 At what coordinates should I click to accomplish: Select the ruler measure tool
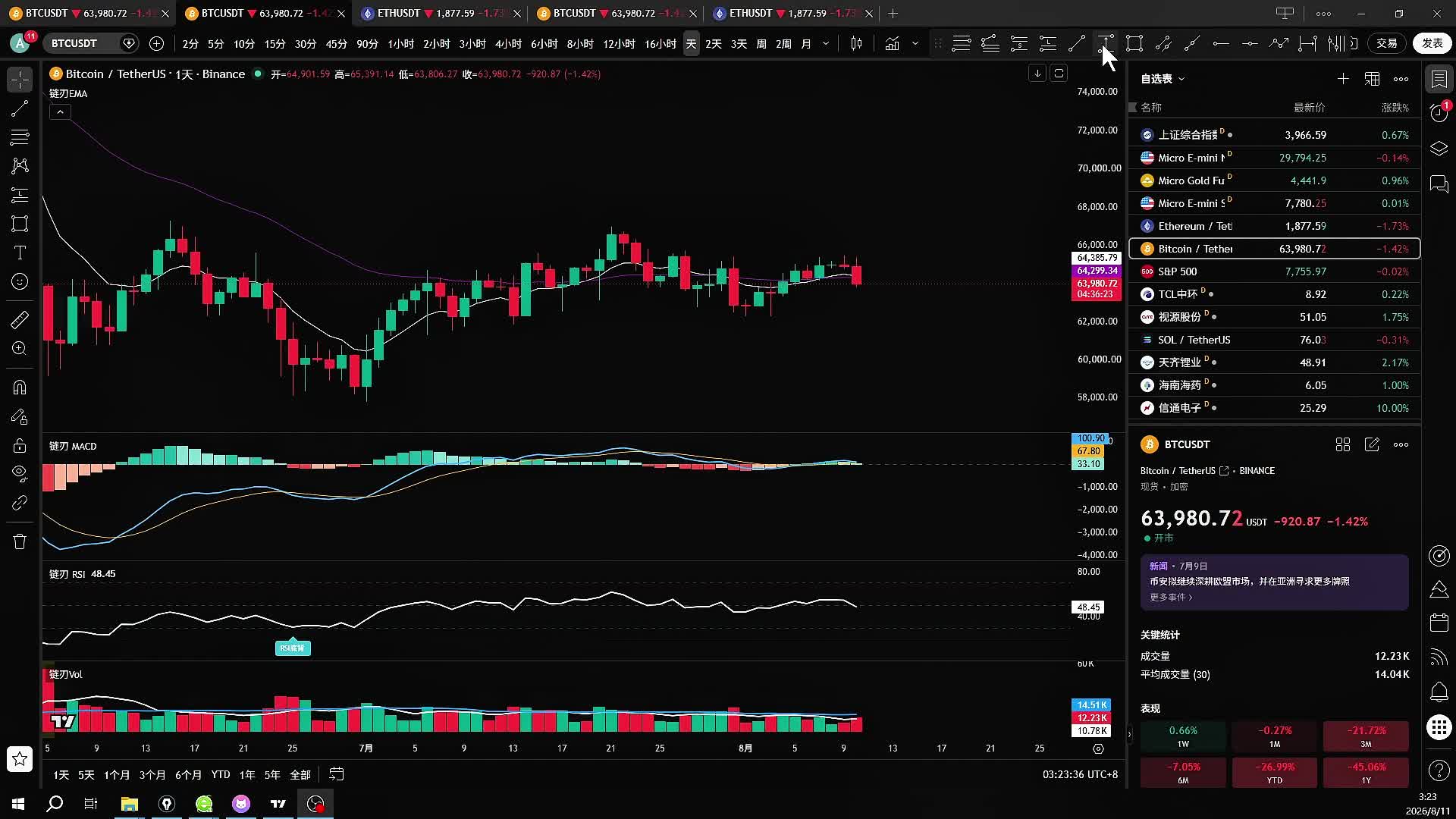click(20, 320)
